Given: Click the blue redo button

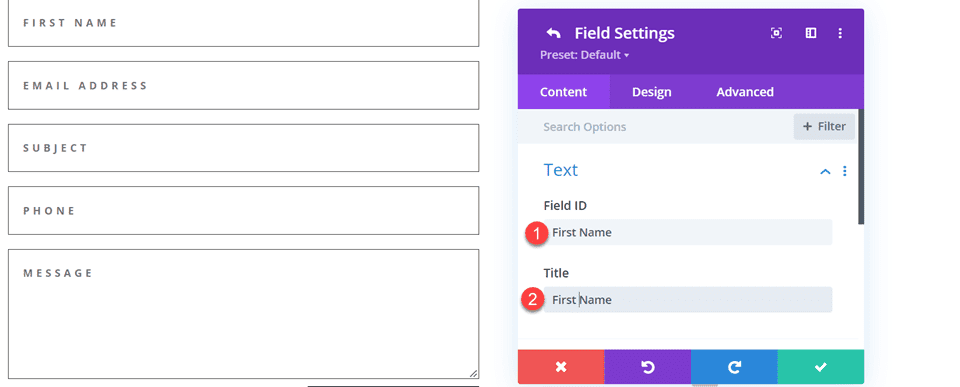Looking at the screenshot, I should click(x=734, y=367).
